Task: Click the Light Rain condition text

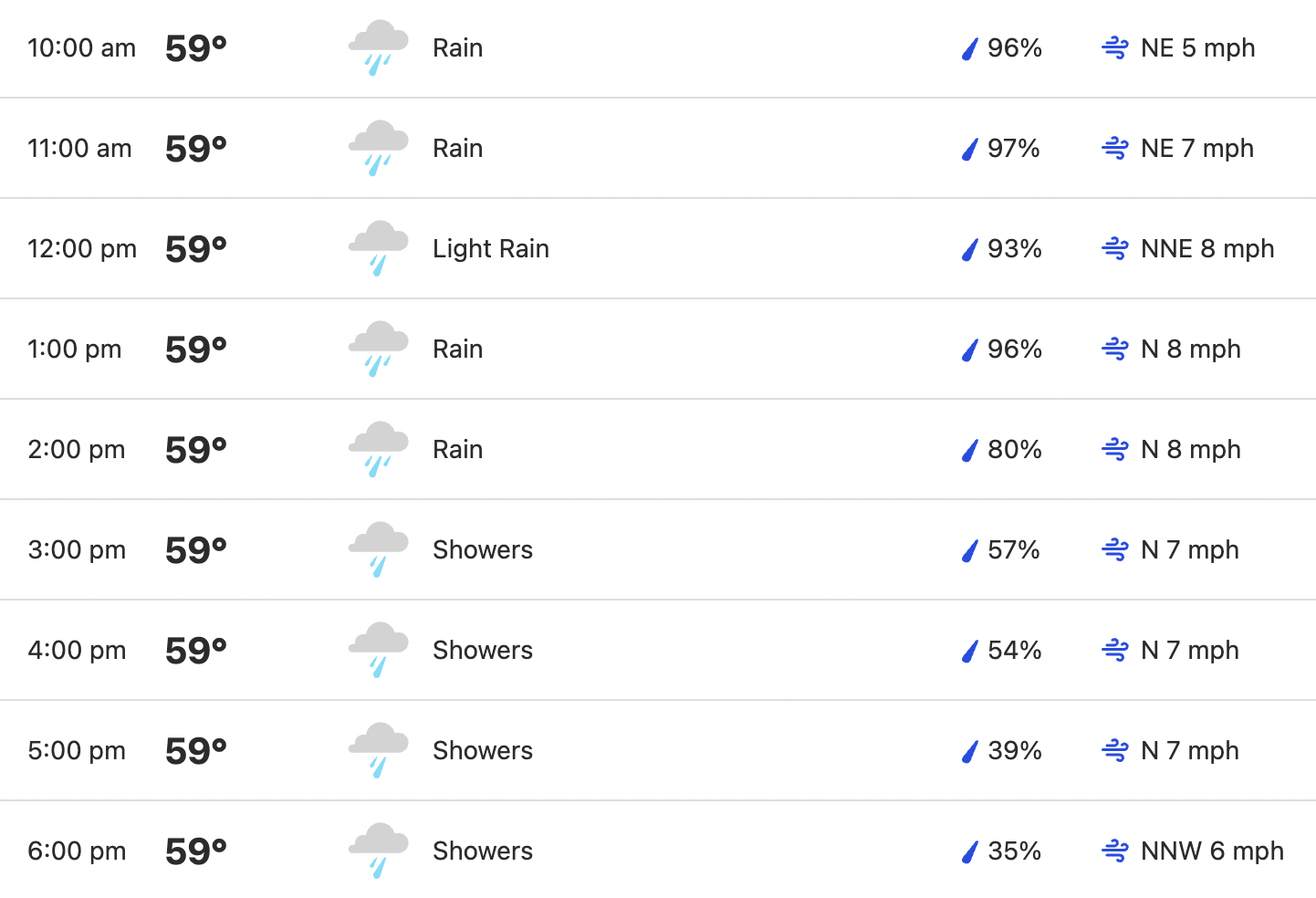Action: (x=491, y=249)
